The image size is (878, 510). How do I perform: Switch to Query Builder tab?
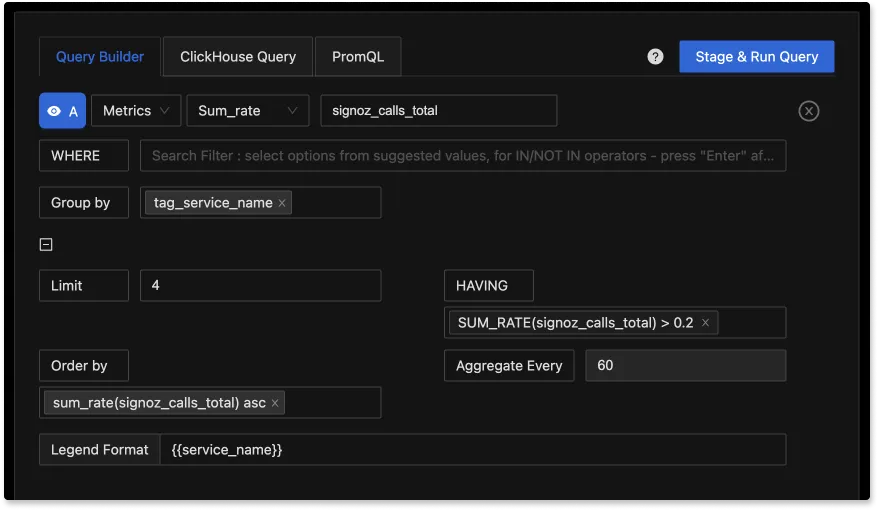(x=100, y=57)
